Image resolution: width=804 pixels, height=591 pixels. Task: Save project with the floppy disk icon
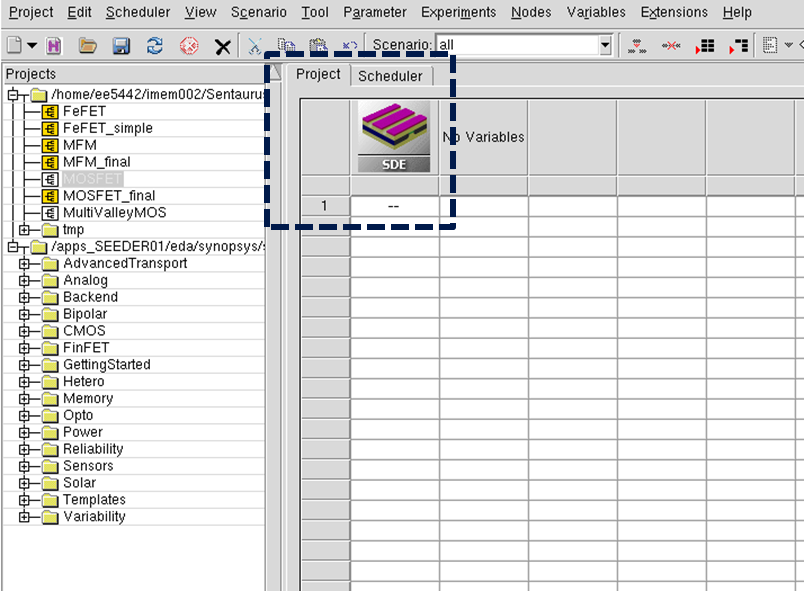pyautogui.click(x=121, y=46)
